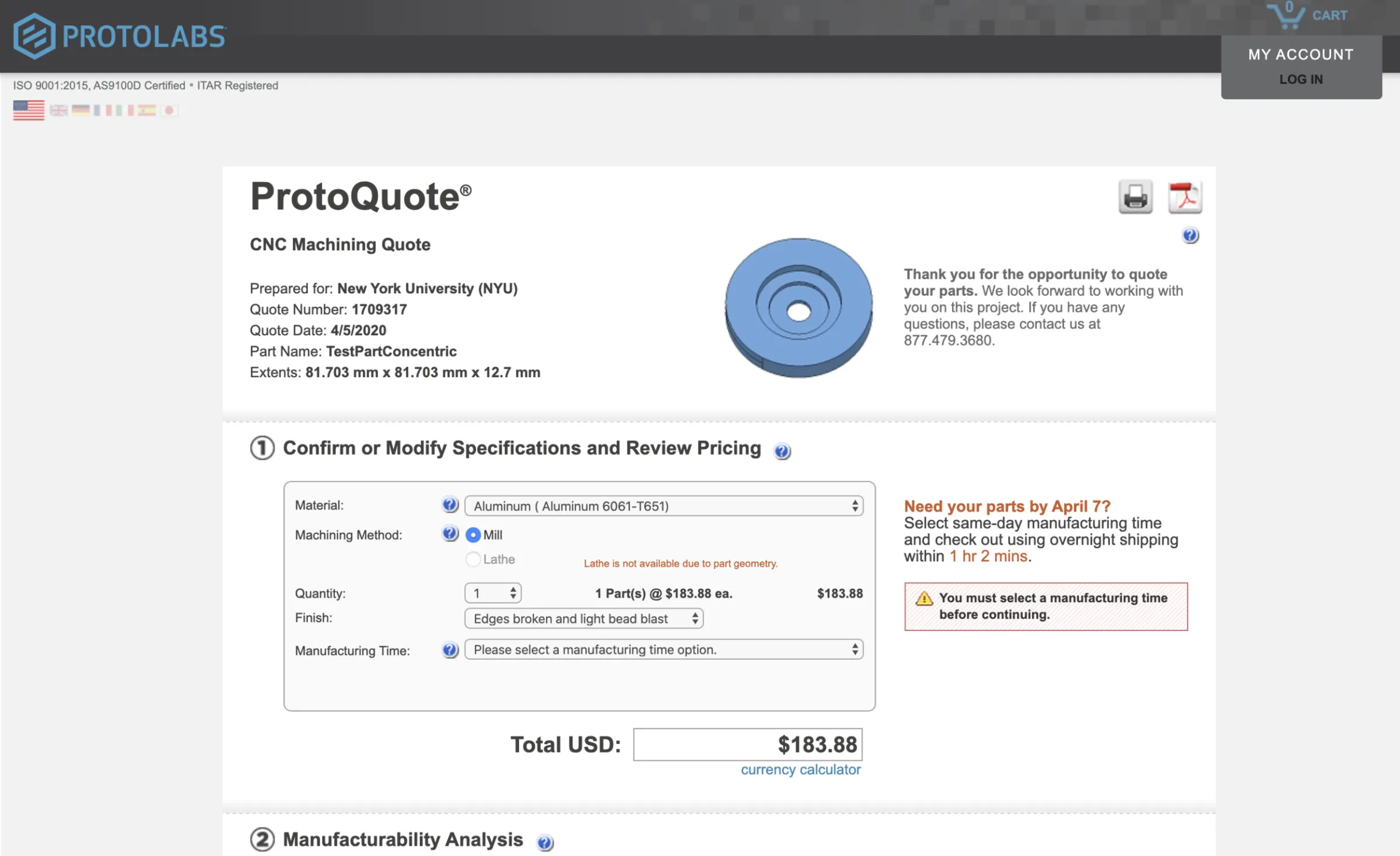Pick the Italian flag

click(125, 110)
